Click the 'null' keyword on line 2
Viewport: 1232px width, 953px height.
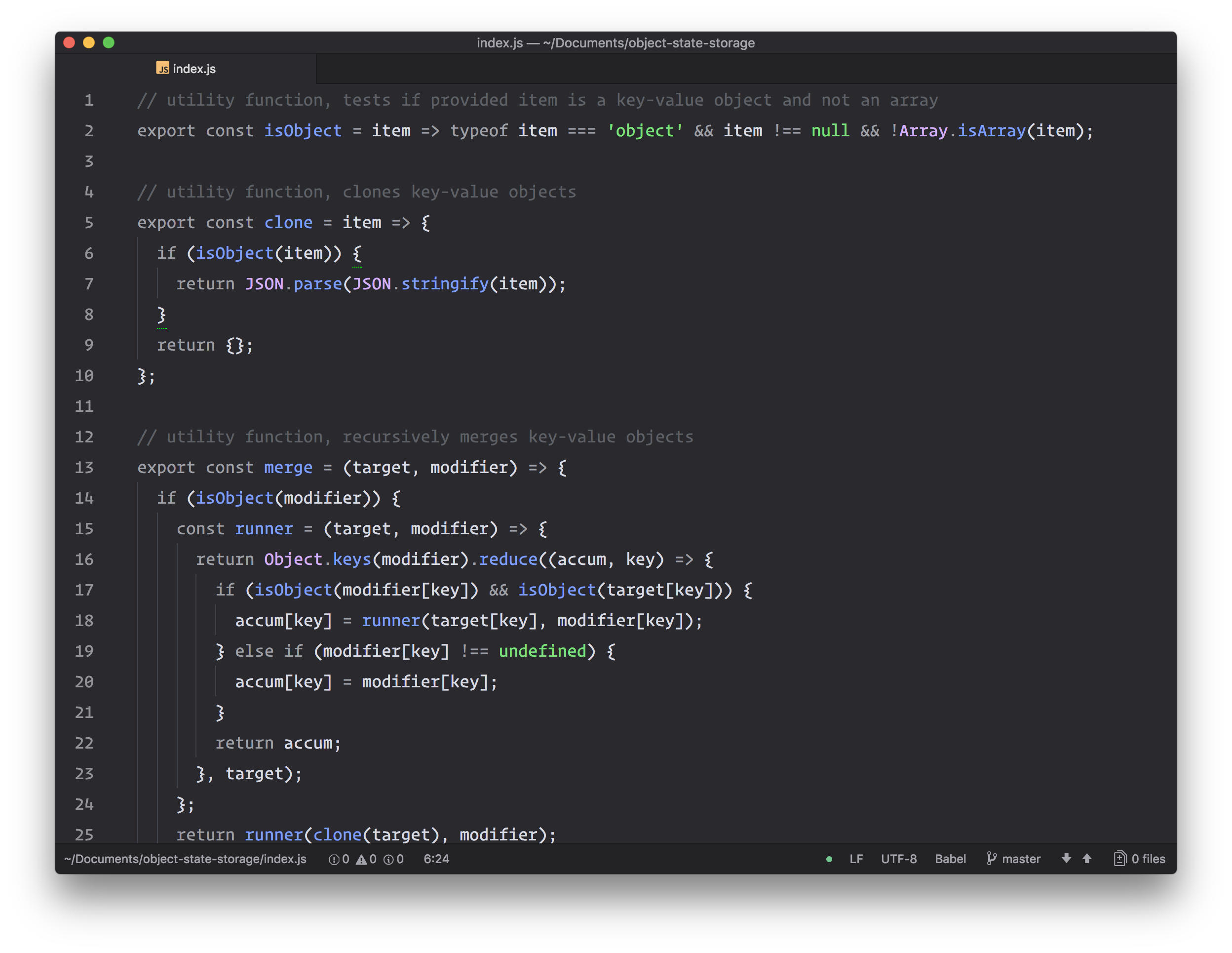(x=830, y=131)
